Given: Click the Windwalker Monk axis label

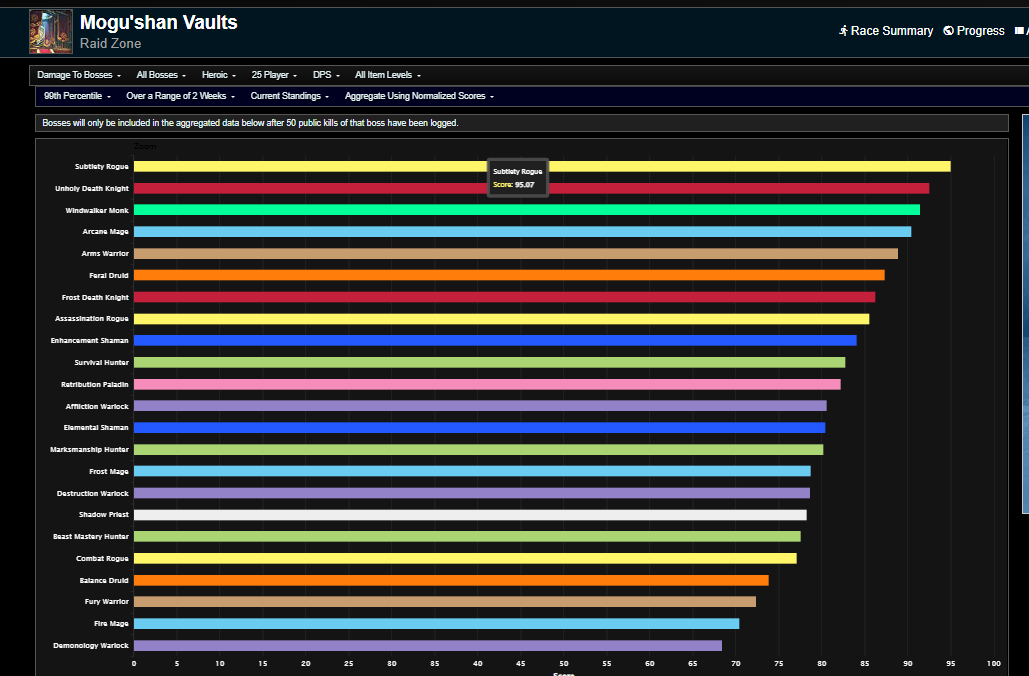Looking at the screenshot, I should 97,211.
